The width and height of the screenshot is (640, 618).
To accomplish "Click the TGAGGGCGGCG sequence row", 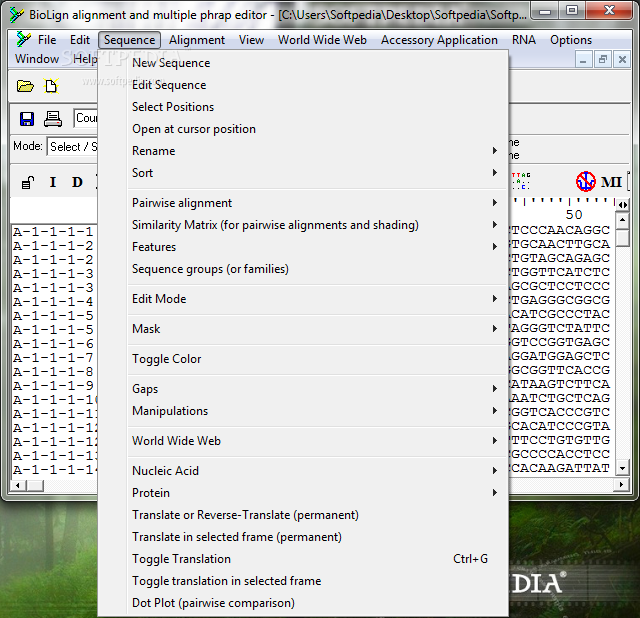I will (560, 300).
